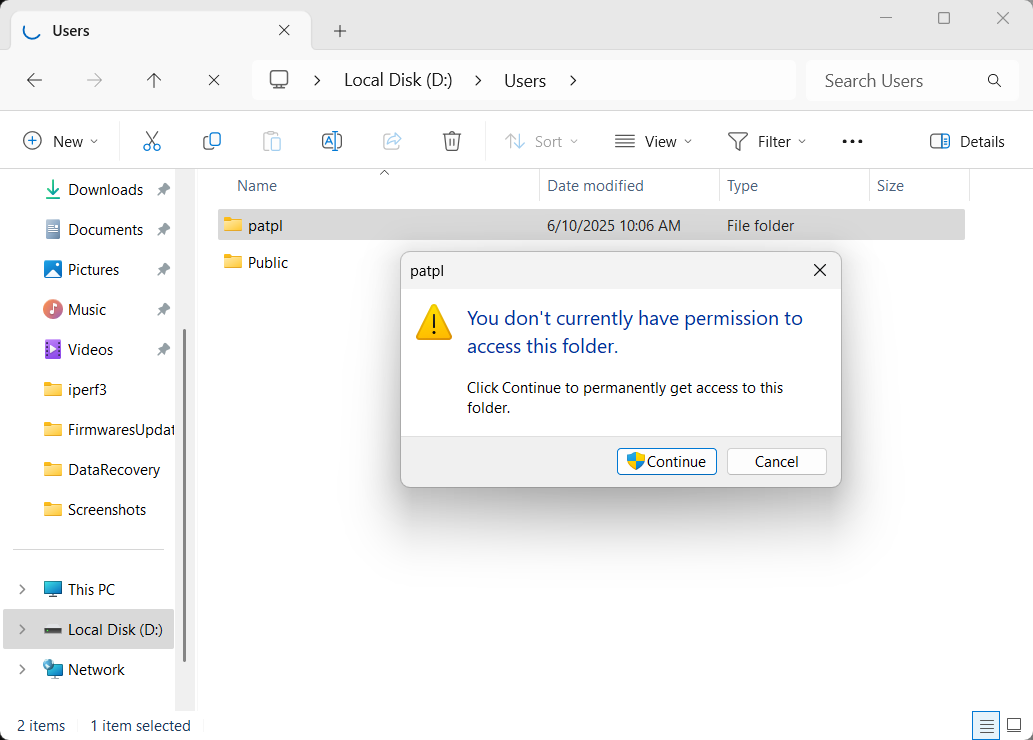This screenshot has height=740, width=1033.
Task: Add a new tab with plus button
Action: click(340, 31)
